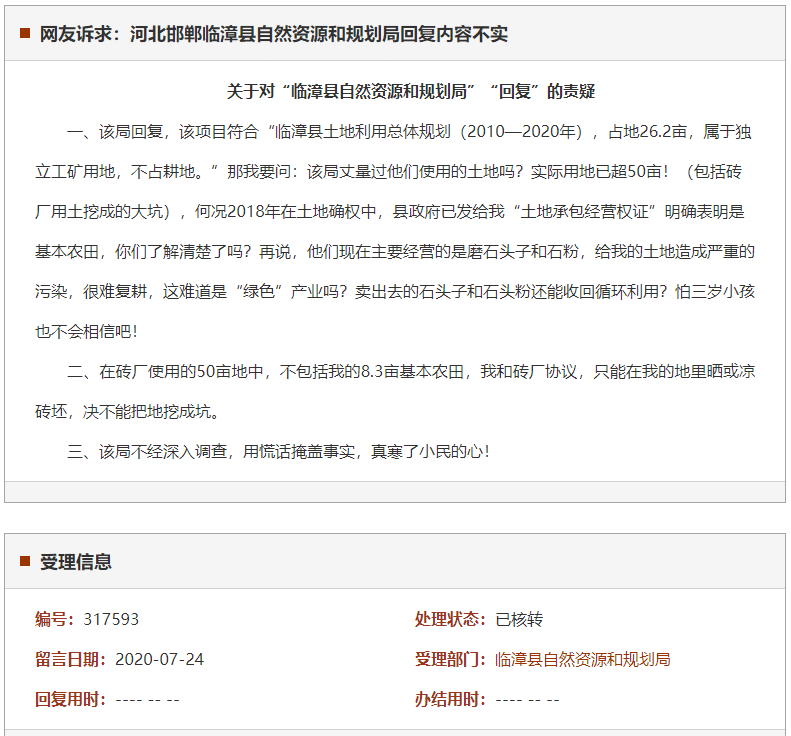Click the 办结用时 field label
The image size is (791, 736).
click(450, 700)
